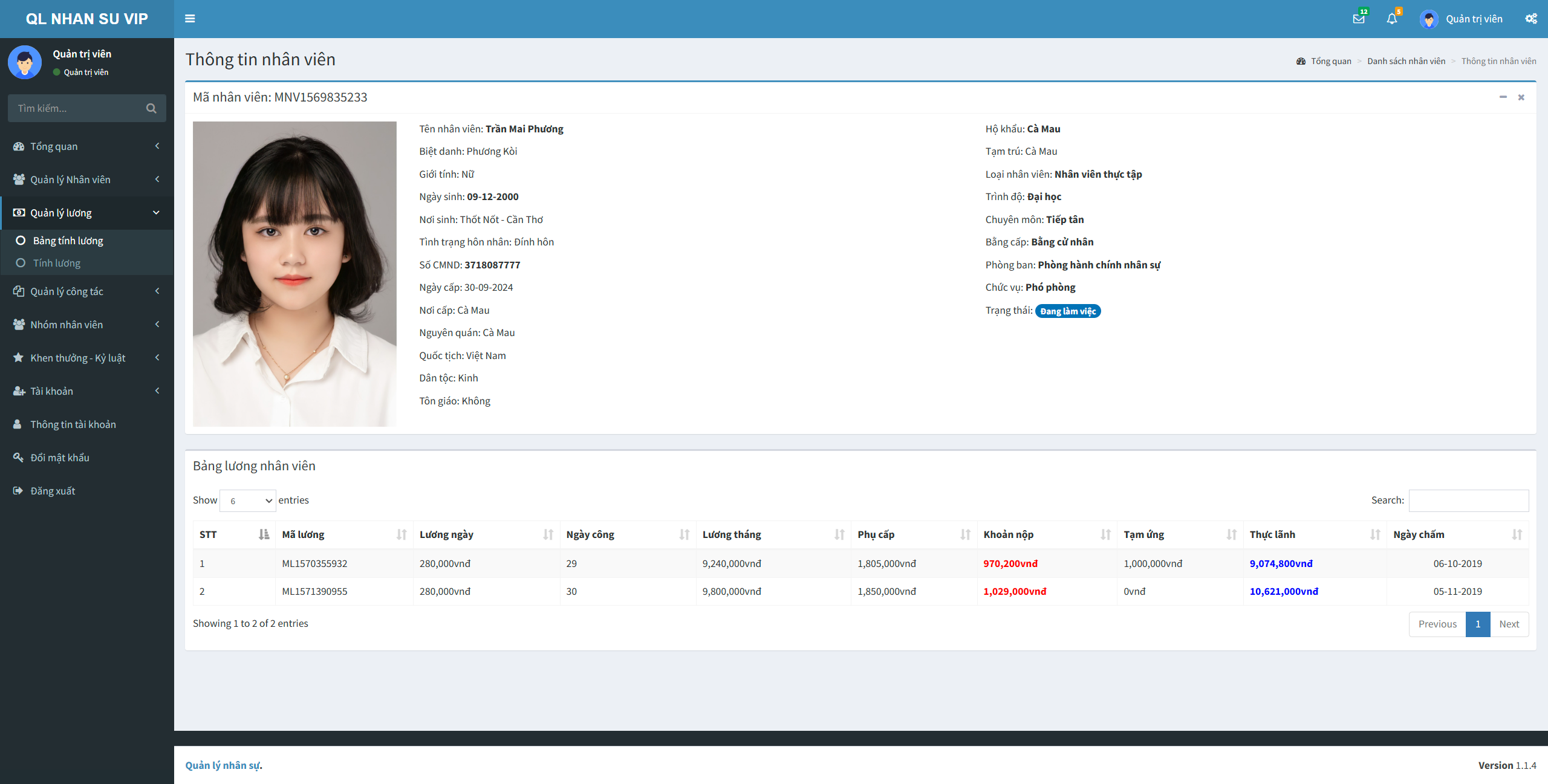Screen dimensions: 1548x784
Task: Open notifications bell icon
Action: point(1391,18)
